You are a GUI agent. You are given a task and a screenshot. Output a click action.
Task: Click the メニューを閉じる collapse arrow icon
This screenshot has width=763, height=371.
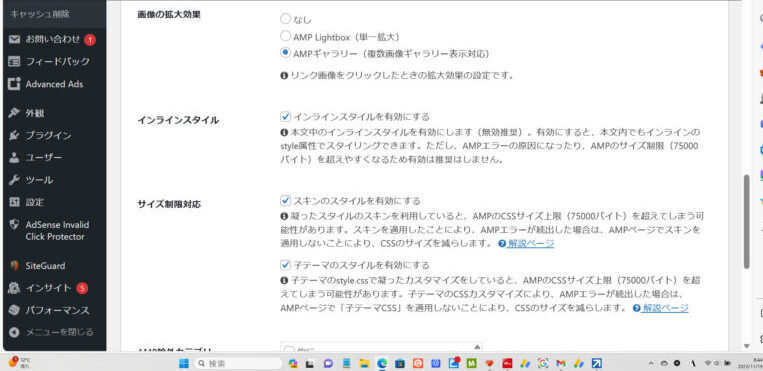click(14, 333)
